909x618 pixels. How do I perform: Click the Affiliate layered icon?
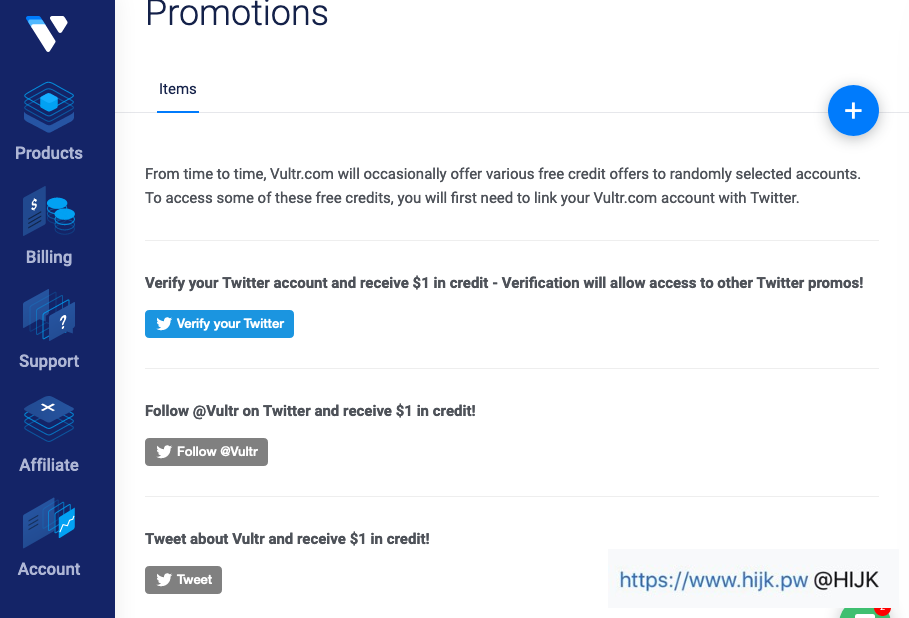[49, 419]
